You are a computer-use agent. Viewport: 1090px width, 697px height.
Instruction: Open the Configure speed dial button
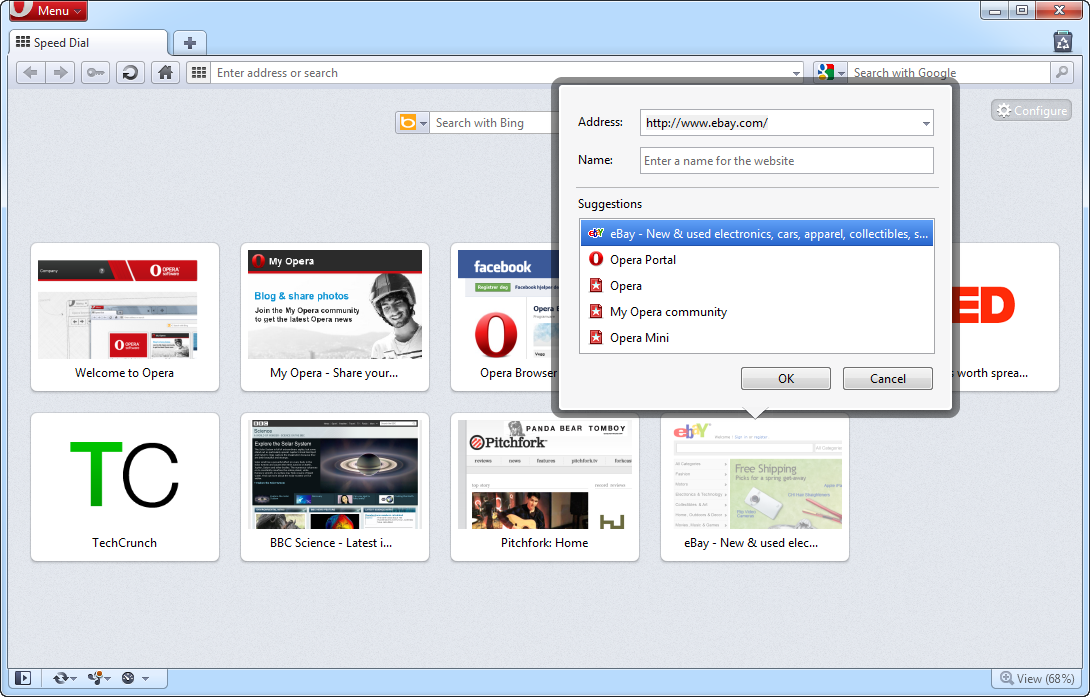1032,110
